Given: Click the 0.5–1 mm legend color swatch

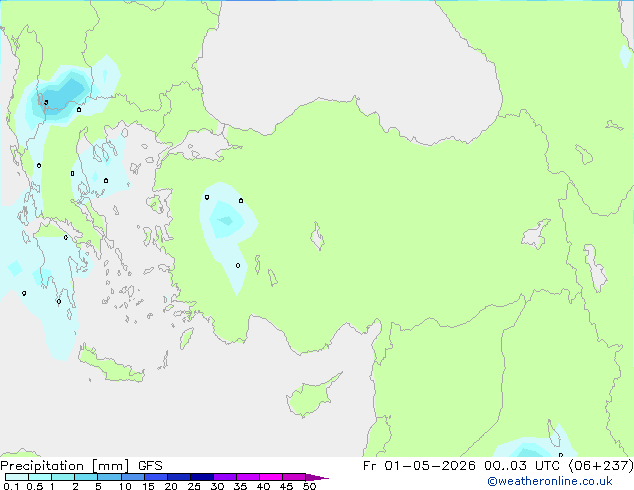Looking at the screenshot, I should [x=40, y=477].
